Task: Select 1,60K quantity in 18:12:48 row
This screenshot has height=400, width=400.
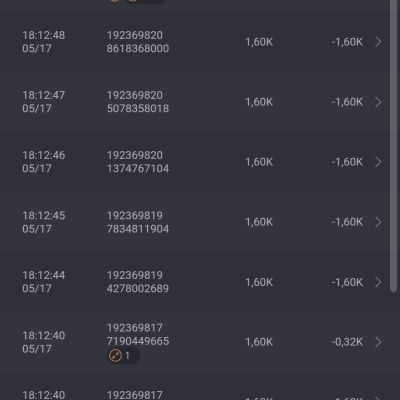Action: coord(259,42)
